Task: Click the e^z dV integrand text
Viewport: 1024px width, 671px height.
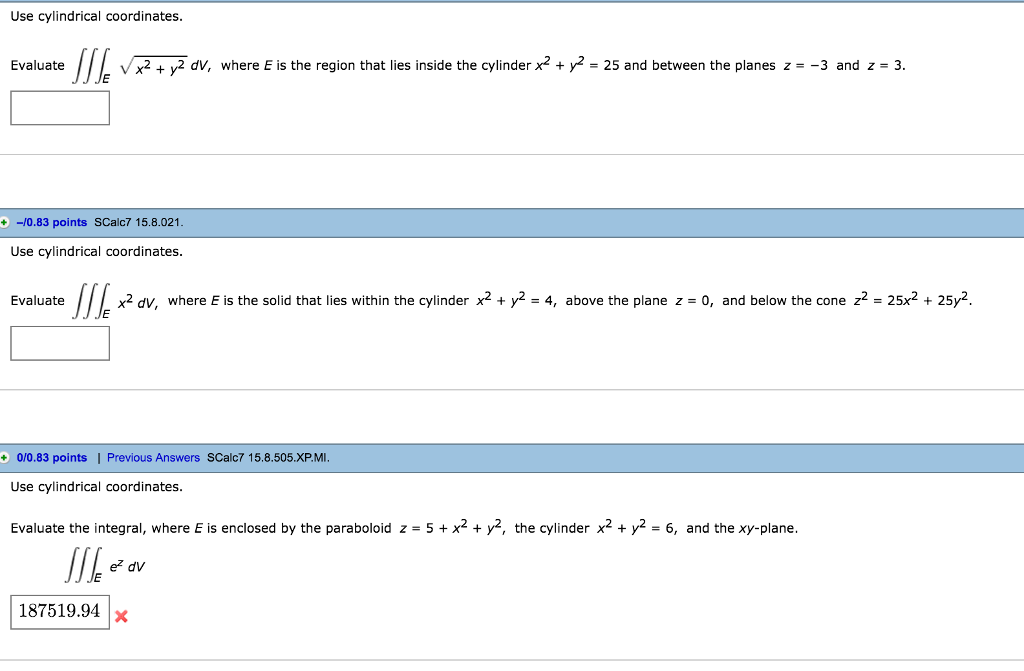Action: click(127, 565)
